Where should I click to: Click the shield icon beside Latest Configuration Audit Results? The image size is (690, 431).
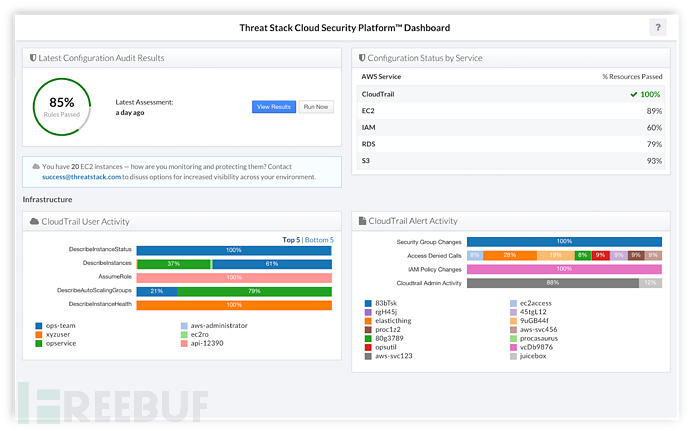[x=33, y=58]
